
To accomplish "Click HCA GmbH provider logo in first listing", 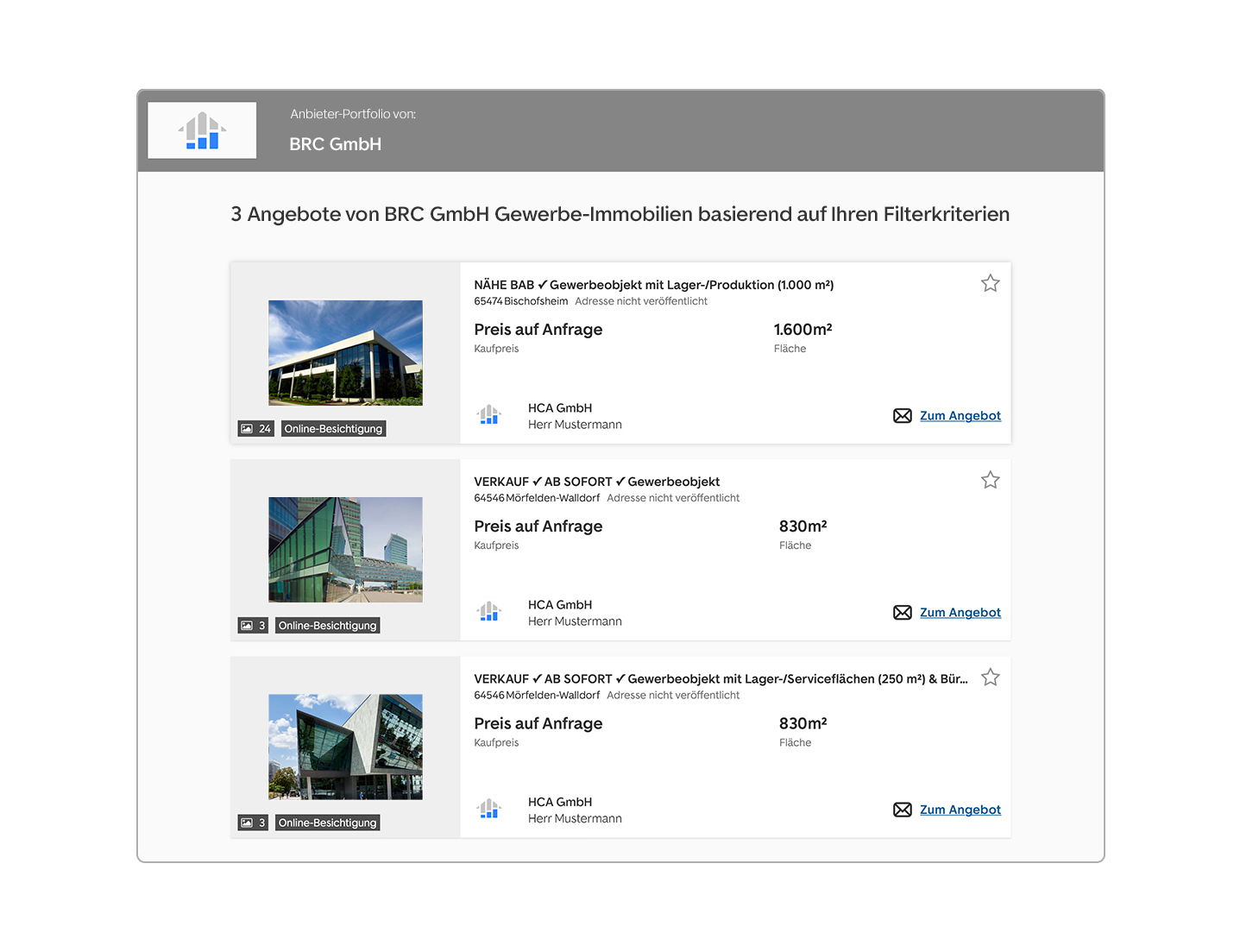I will 489,415.
